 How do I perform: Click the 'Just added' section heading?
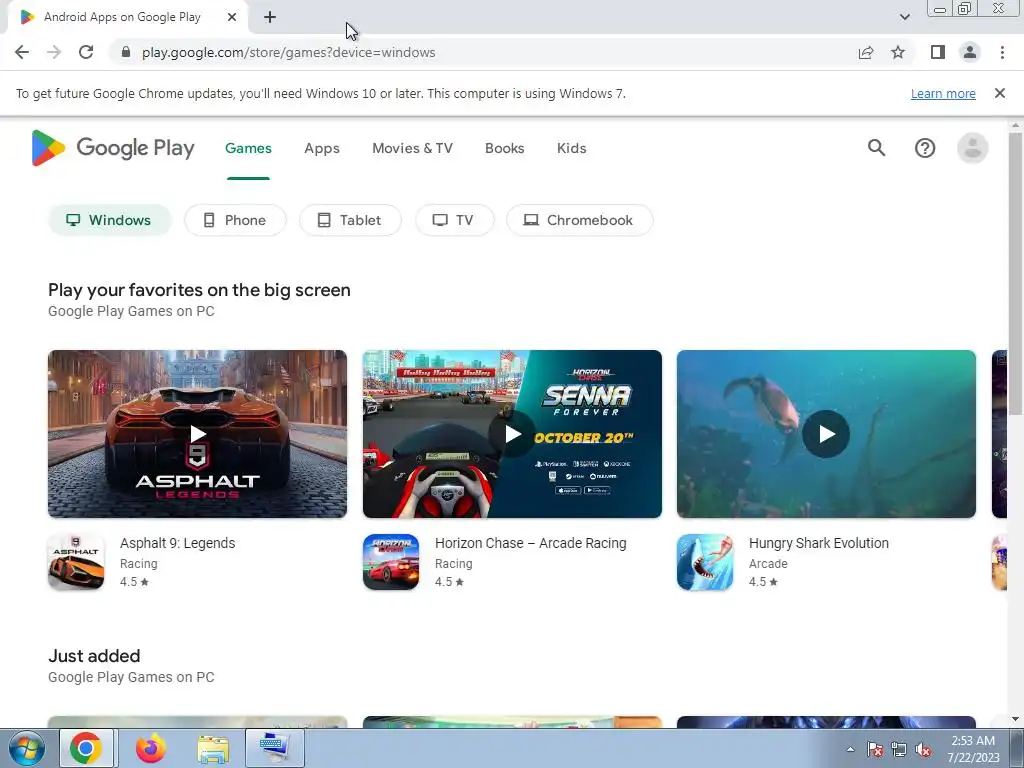94,656
